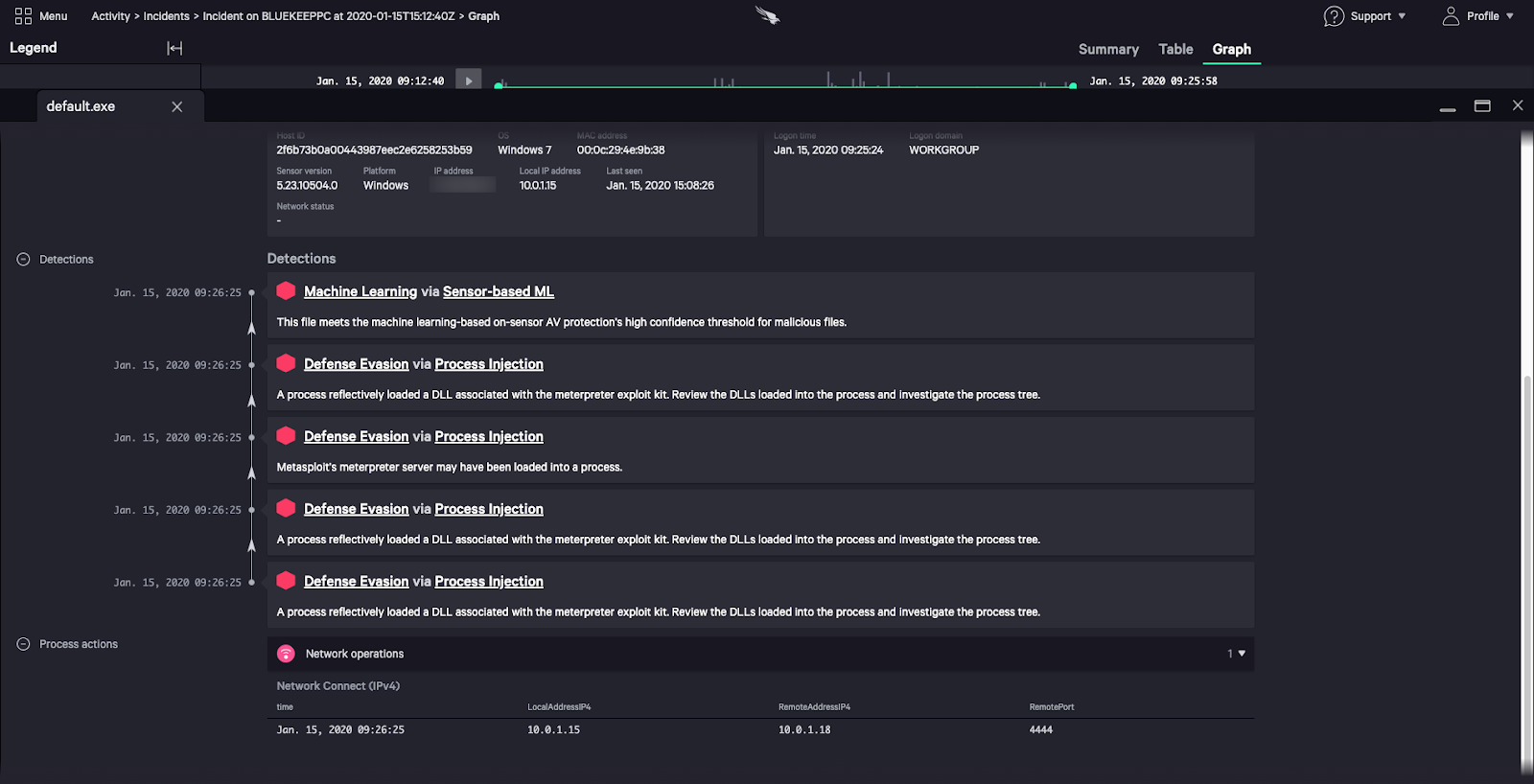This screenshot has width=1534, height=784.
Task: Click the Machine Learning detection severity hexagon
Action: [286, 291]
